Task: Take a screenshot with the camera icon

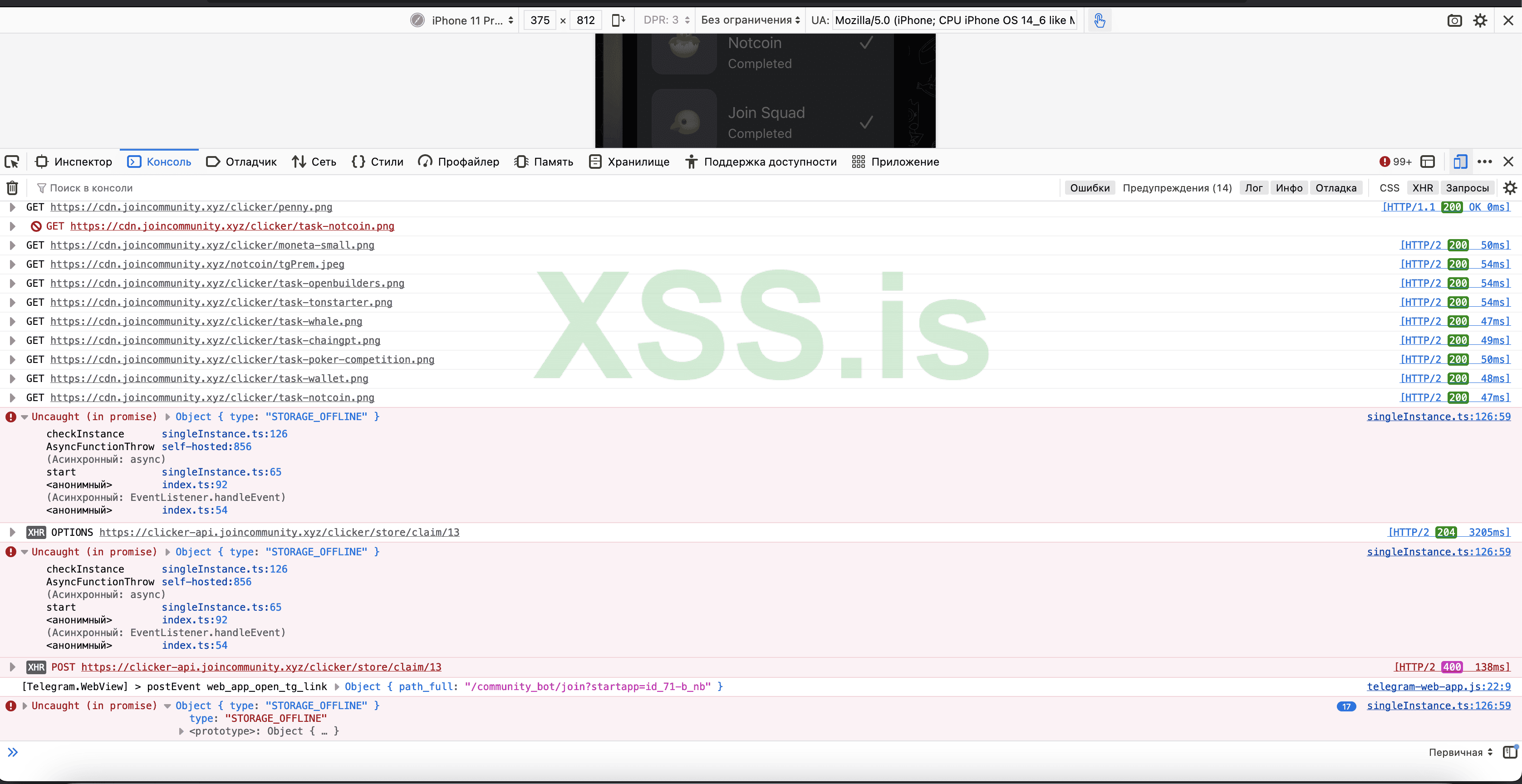Action: coord(1454,21)
